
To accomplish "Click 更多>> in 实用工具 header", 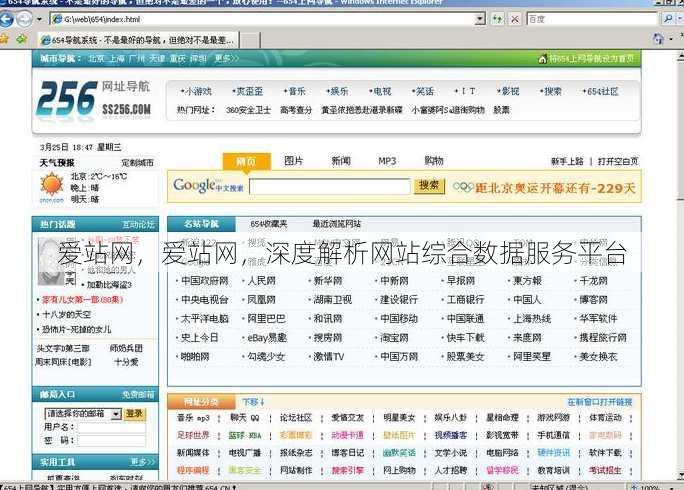I will 143,462.
